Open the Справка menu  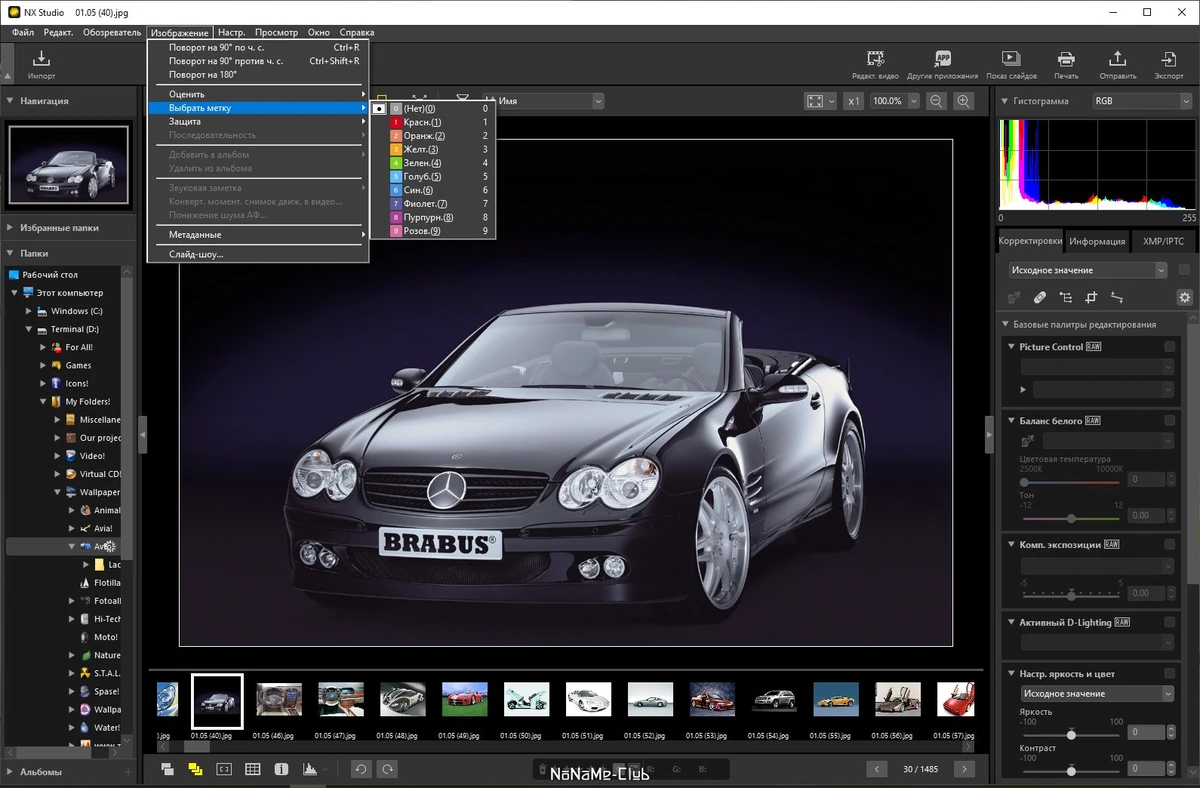[x=357, y=33]
